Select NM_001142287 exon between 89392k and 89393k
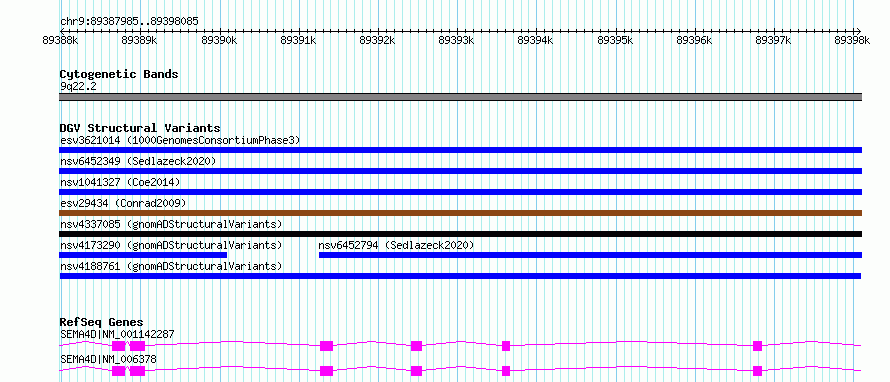Viewport: 890px width, 382px height. (417, 346)
